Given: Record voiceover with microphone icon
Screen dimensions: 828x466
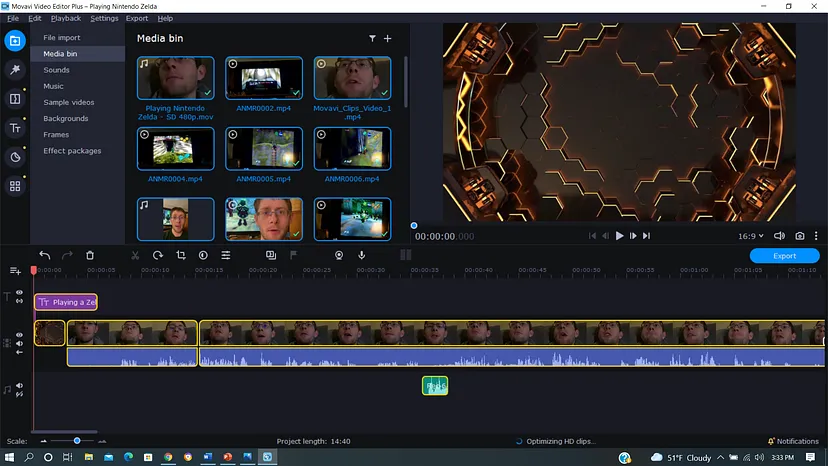Looking at the screenshot, I should 362,256.
